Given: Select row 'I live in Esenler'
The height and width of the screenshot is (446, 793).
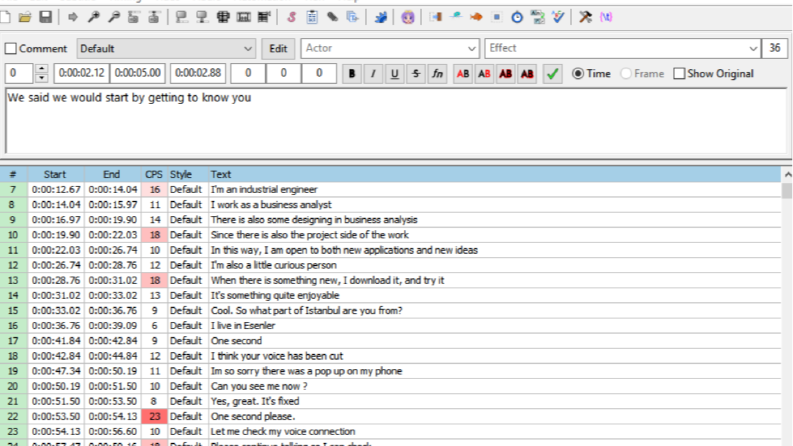Looking at the screenshot, I should [390, 326].
